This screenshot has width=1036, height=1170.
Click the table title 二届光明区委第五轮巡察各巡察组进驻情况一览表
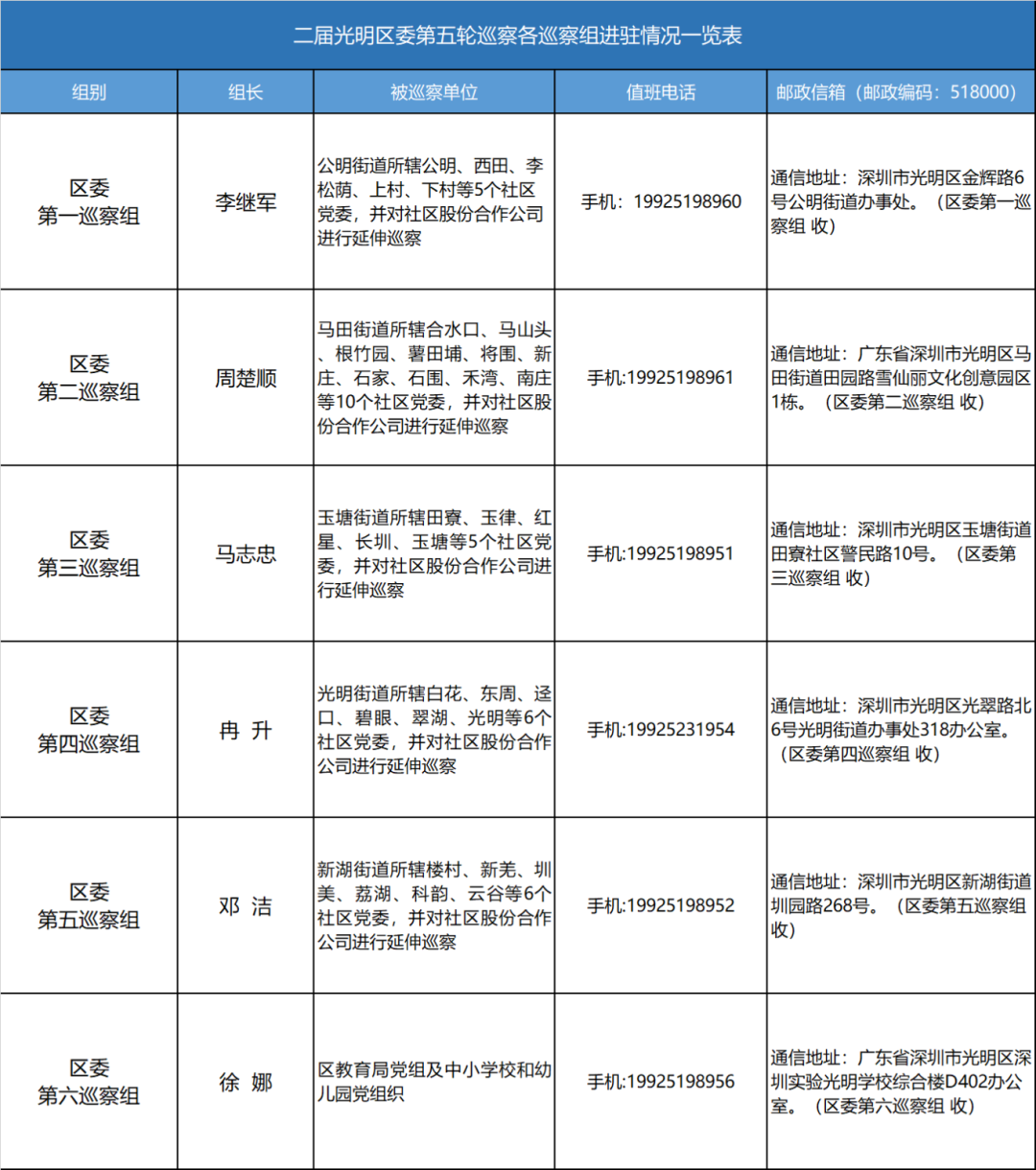518,37
